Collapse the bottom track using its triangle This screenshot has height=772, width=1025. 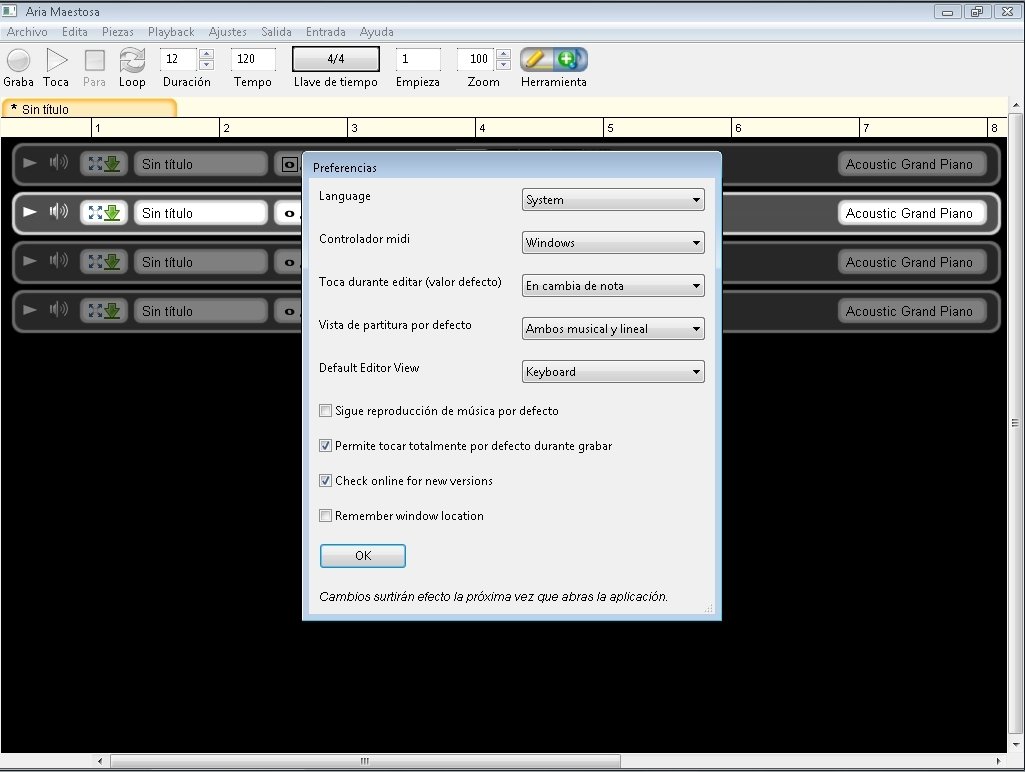pos(29,310)
